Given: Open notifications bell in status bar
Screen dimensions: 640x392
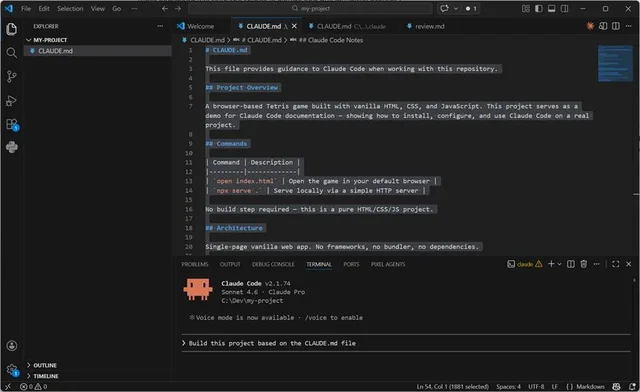Looking at the screenshot, I should click(632, 386).
